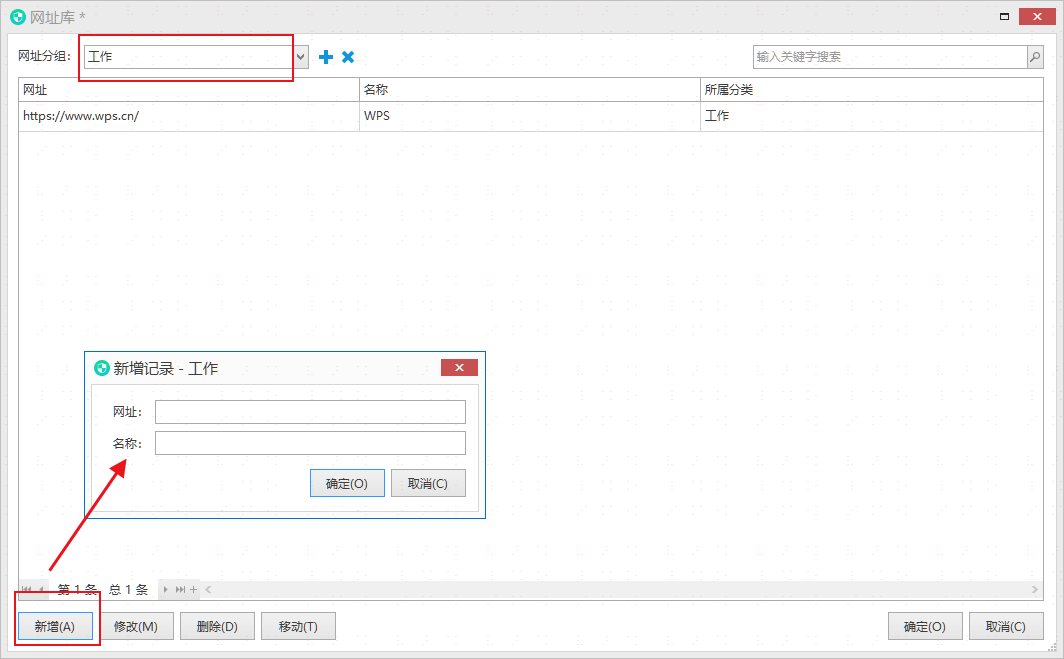Click the 网址 column header
The height and width of the screenshot is (659, 1064).
click(189, 90)
